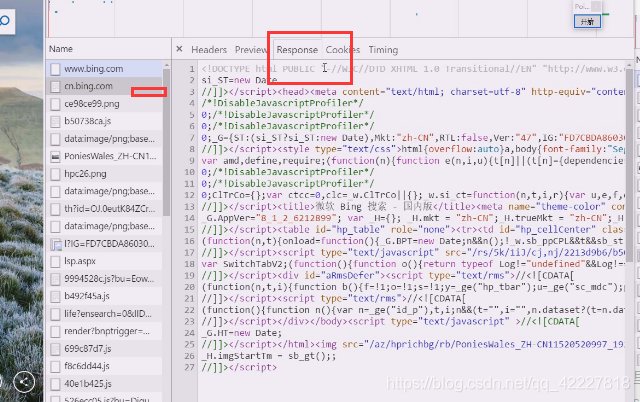Open the ce98ce99.png request
Image resolution: width=640 pixels, height=402 pixels.
104,104
